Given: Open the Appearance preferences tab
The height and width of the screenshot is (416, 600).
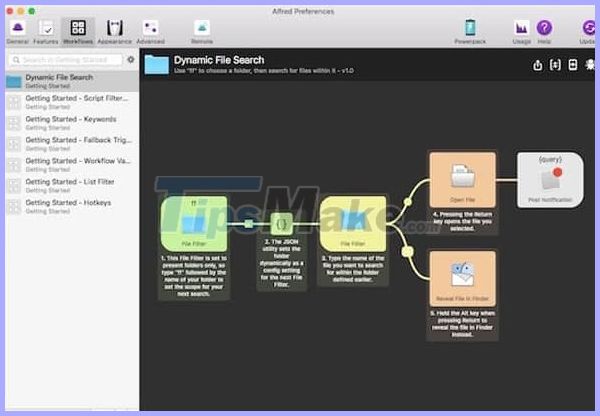Looking at the screenshot, I should (x=114, y=32).
